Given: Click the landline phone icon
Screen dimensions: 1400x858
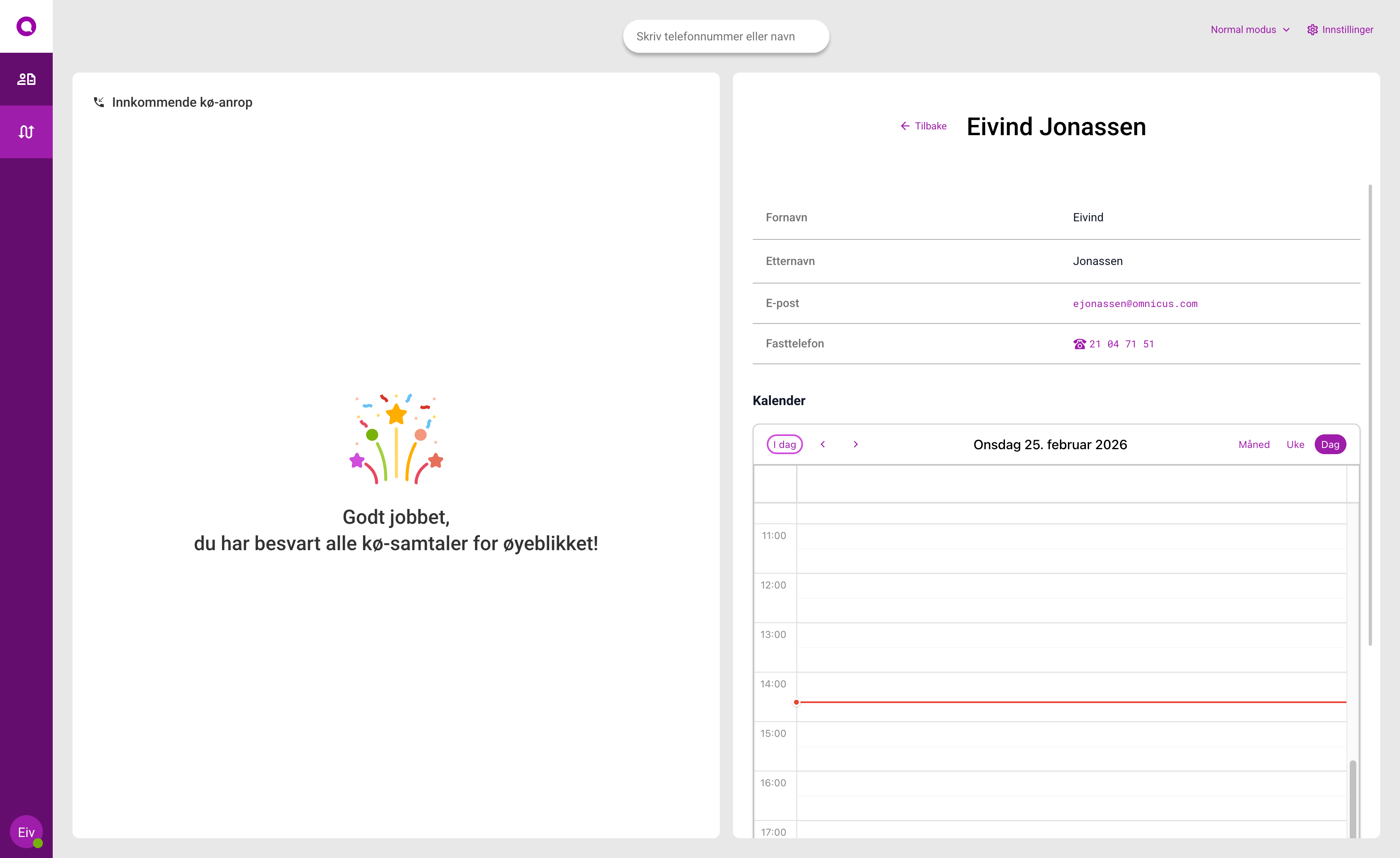Looking at the screenshot, I should (1079, 344).
